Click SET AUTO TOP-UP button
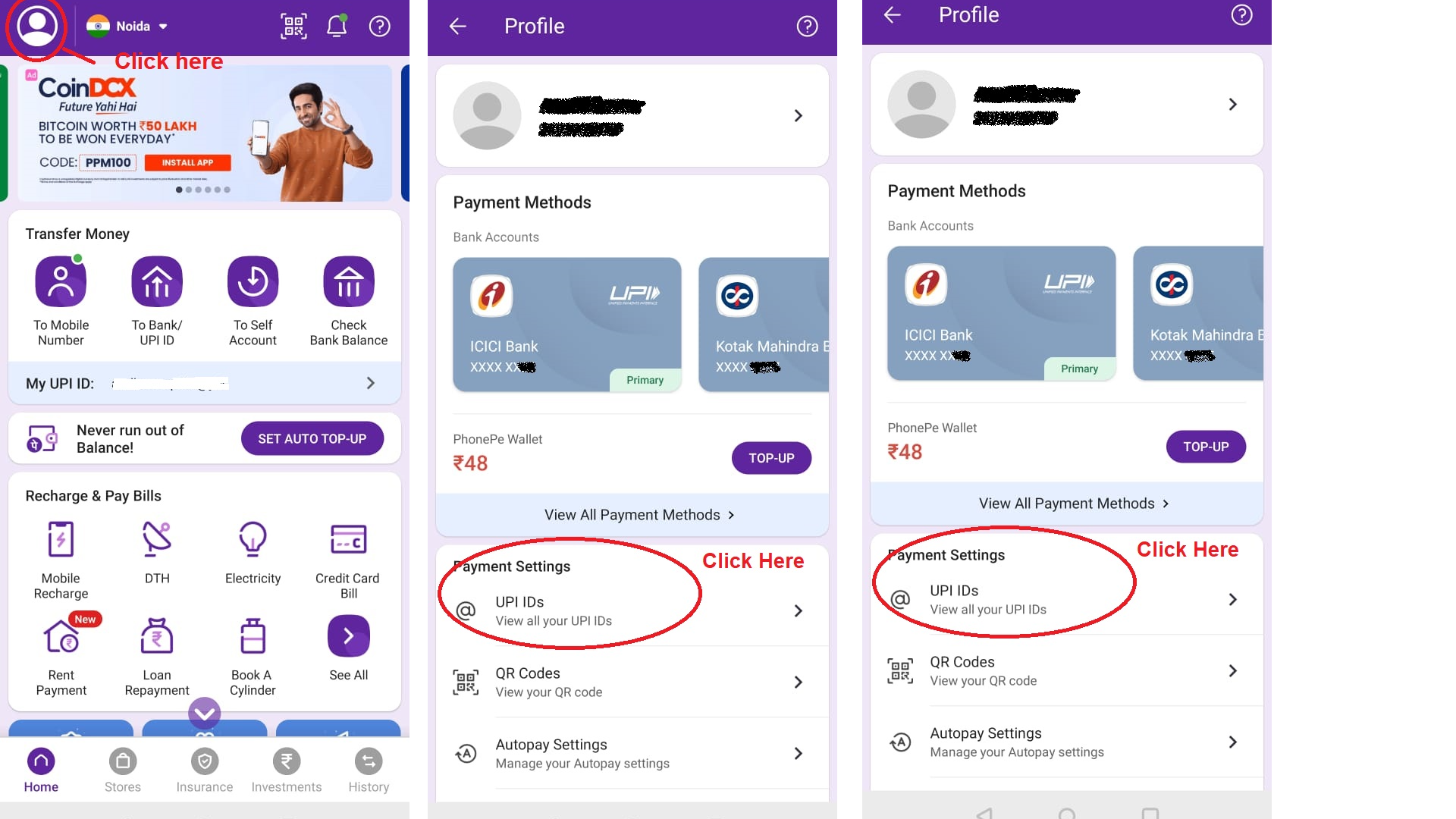 tap(312, 438)
